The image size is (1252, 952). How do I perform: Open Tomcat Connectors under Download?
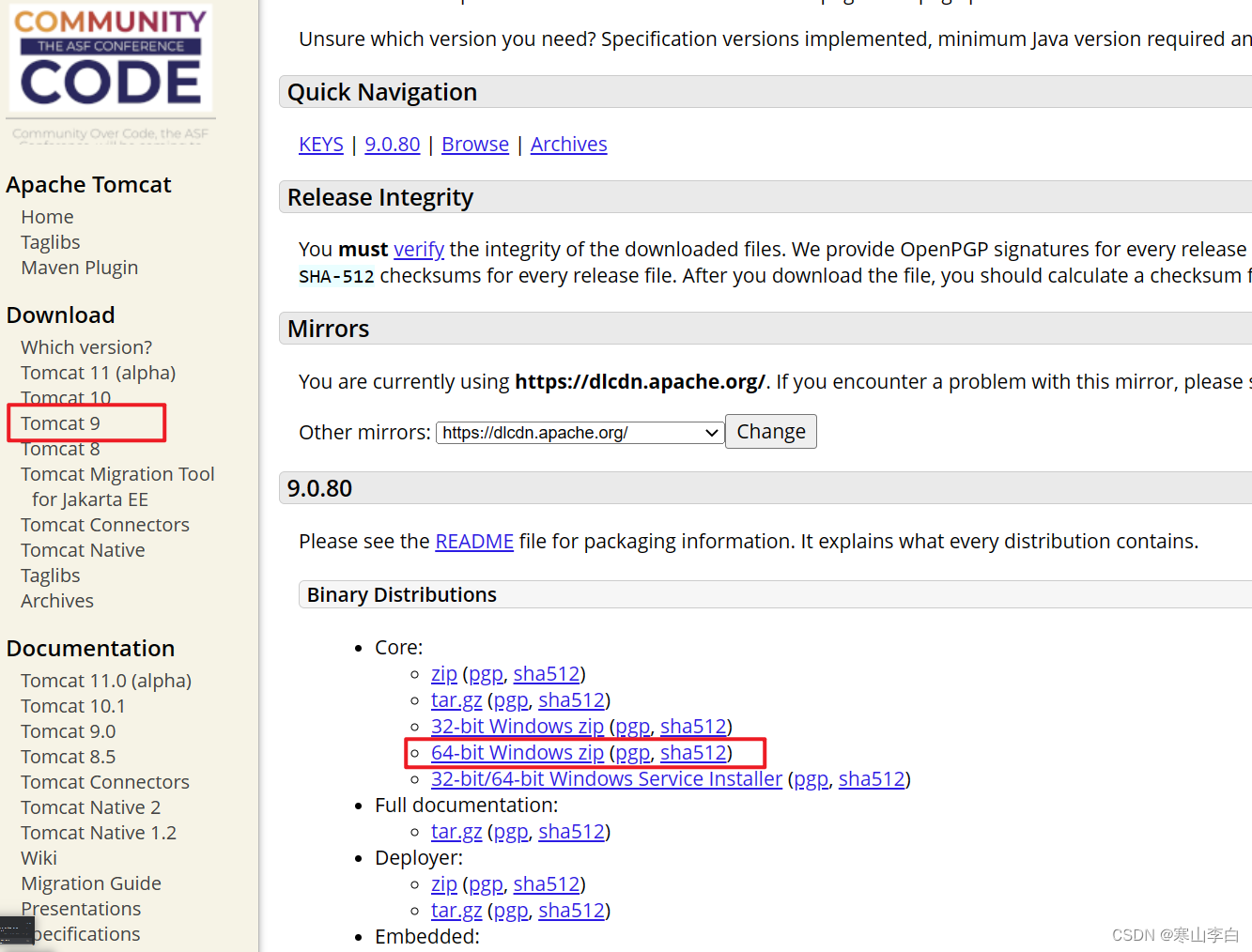coord(105,525)
